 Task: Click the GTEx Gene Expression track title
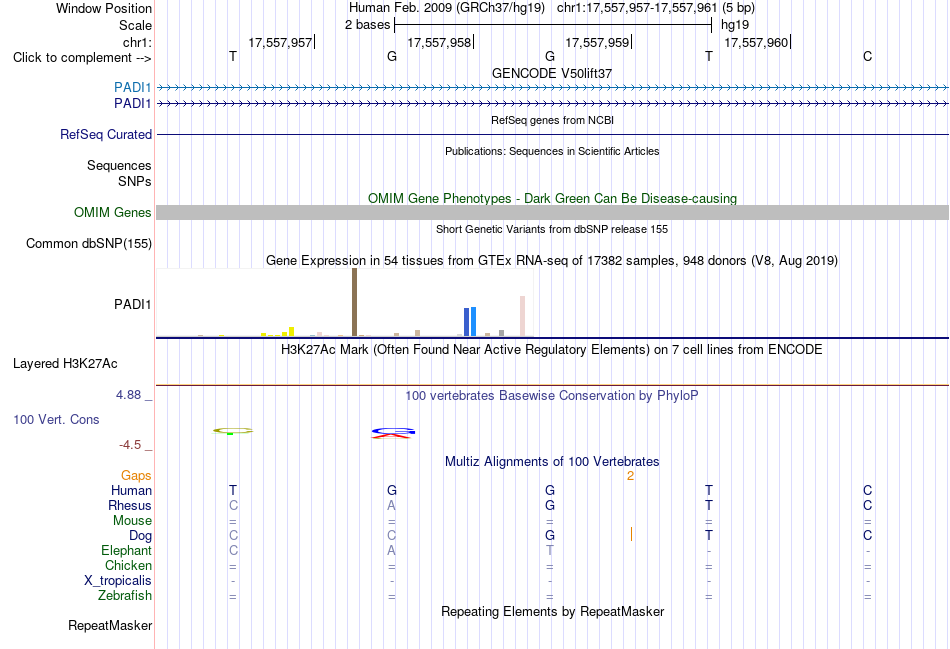click(x=552, y=261)
